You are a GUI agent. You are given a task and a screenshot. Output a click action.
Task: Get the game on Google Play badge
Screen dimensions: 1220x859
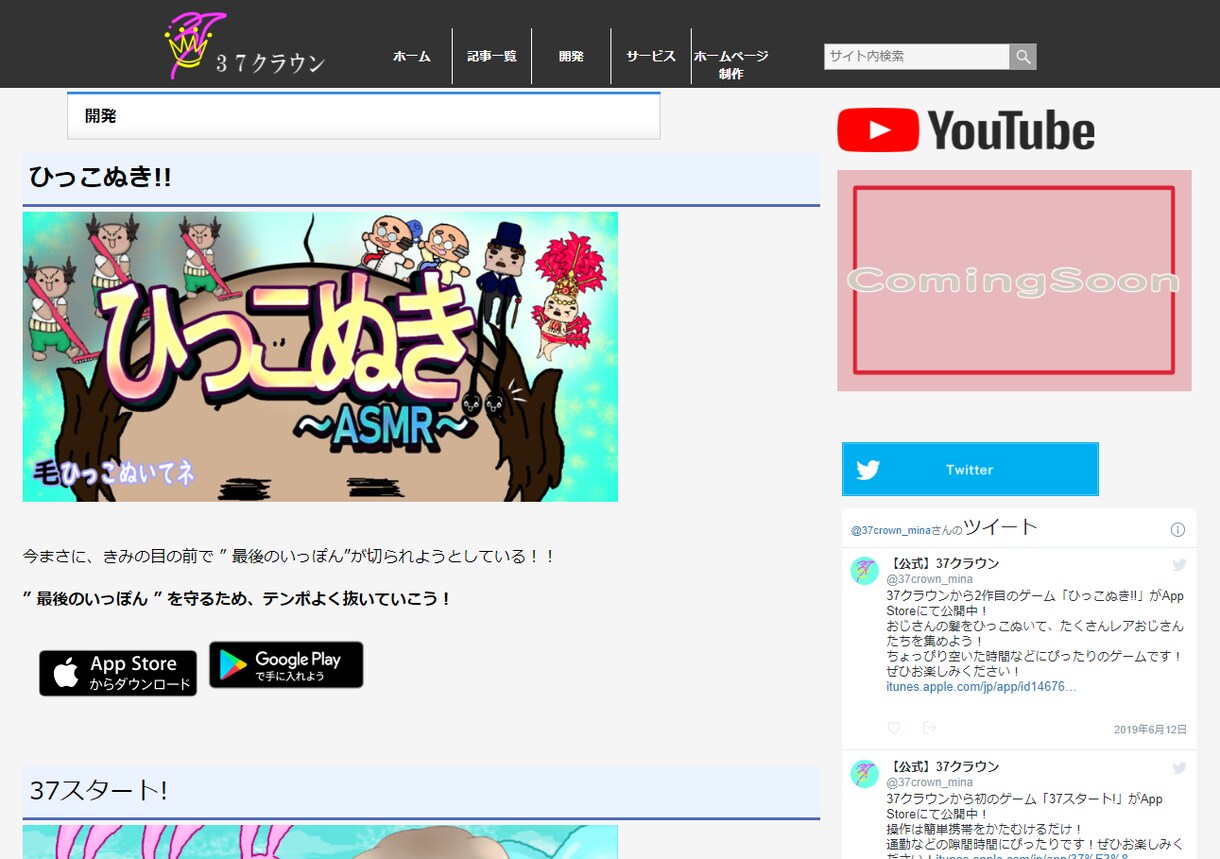(x=286, y=665)
